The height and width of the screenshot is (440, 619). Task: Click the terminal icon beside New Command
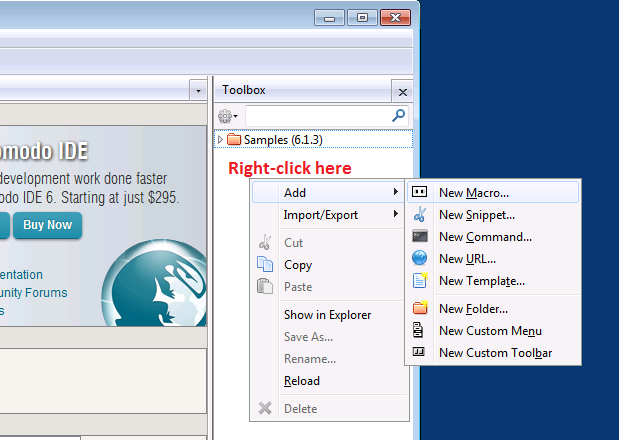[420, 236]
